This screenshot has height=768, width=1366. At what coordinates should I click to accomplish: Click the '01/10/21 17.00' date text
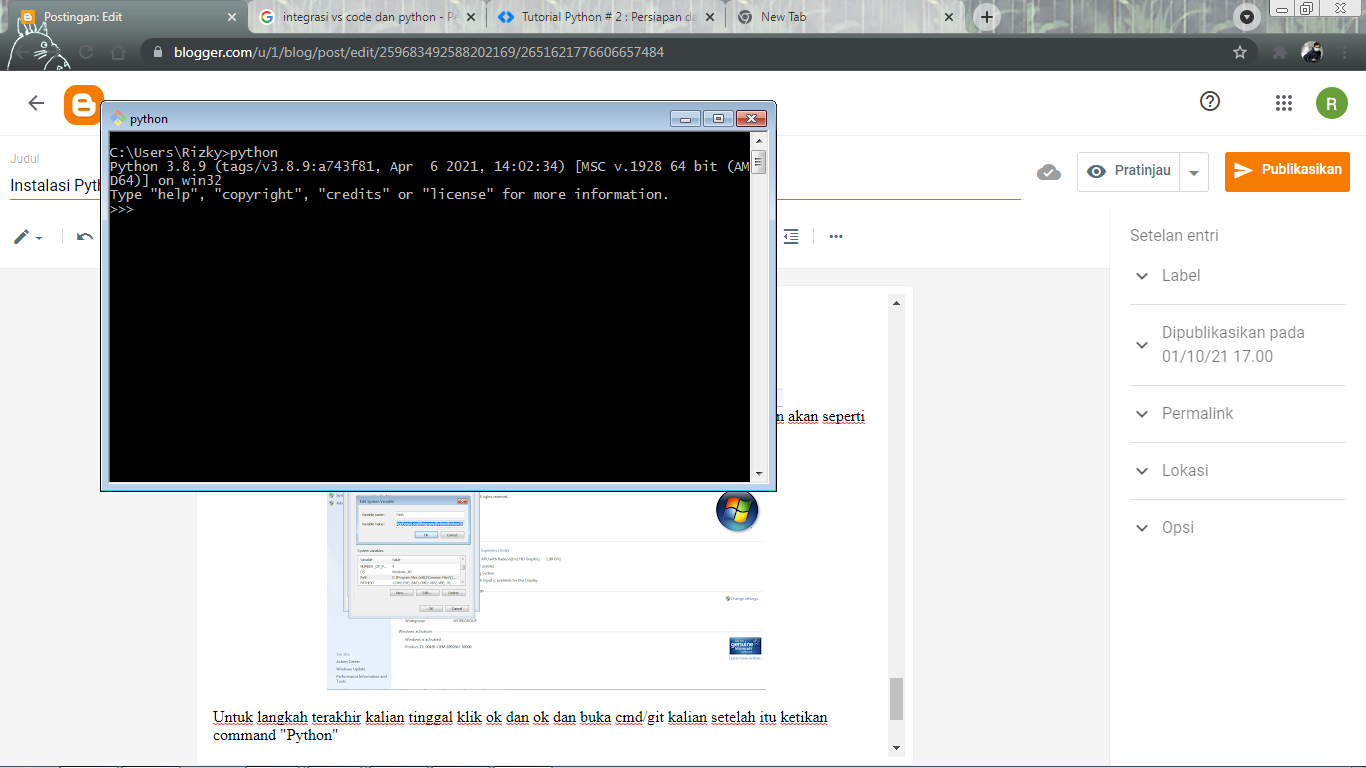click(1217, 356)
